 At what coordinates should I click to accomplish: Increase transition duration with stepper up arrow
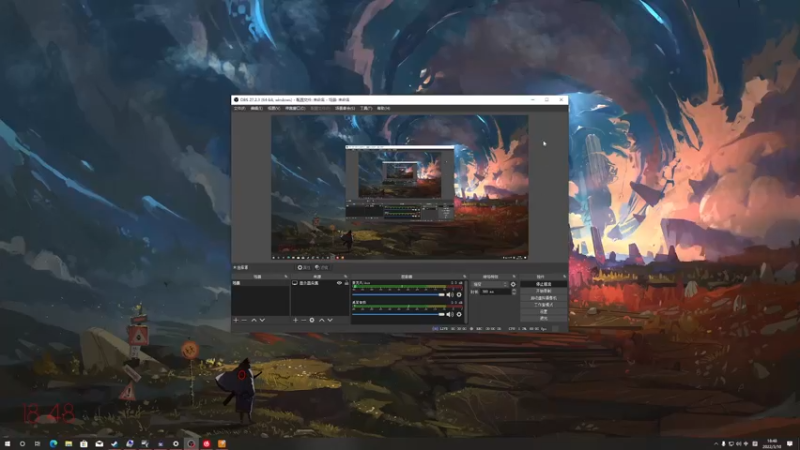point(514,290)
